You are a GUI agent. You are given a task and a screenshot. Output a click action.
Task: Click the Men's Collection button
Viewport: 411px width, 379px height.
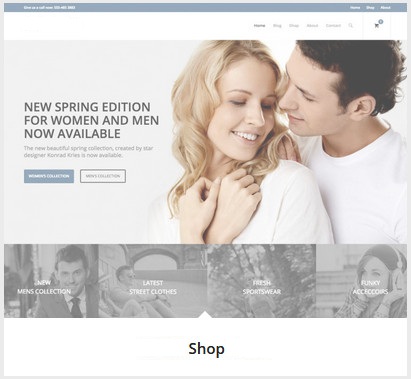pyautogui.click(x=103, y=176)
